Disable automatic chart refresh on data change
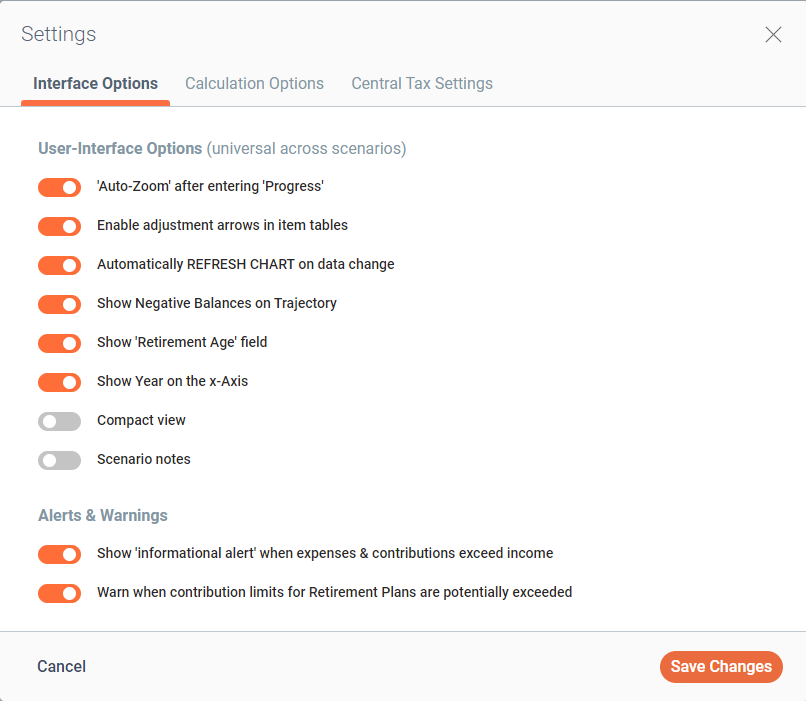806x701 pixels. tap(59, 265)
